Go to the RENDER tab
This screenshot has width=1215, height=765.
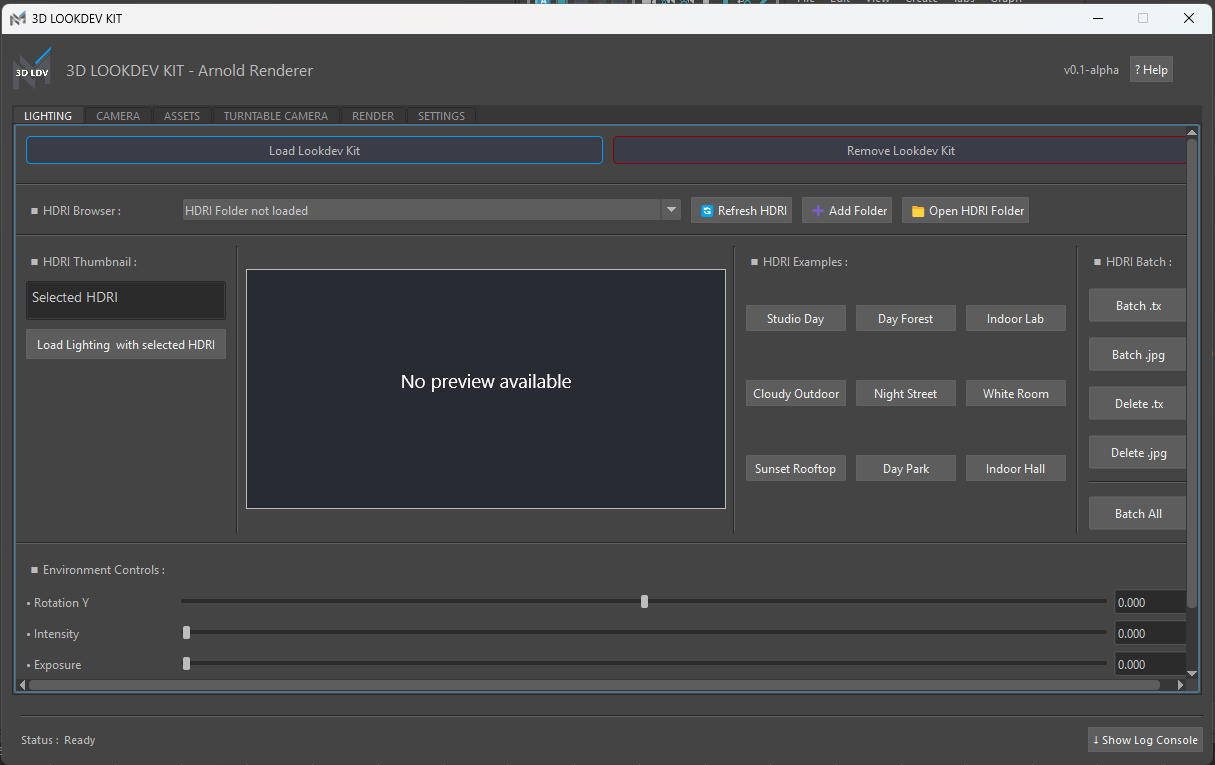click(x=373, y=116)
